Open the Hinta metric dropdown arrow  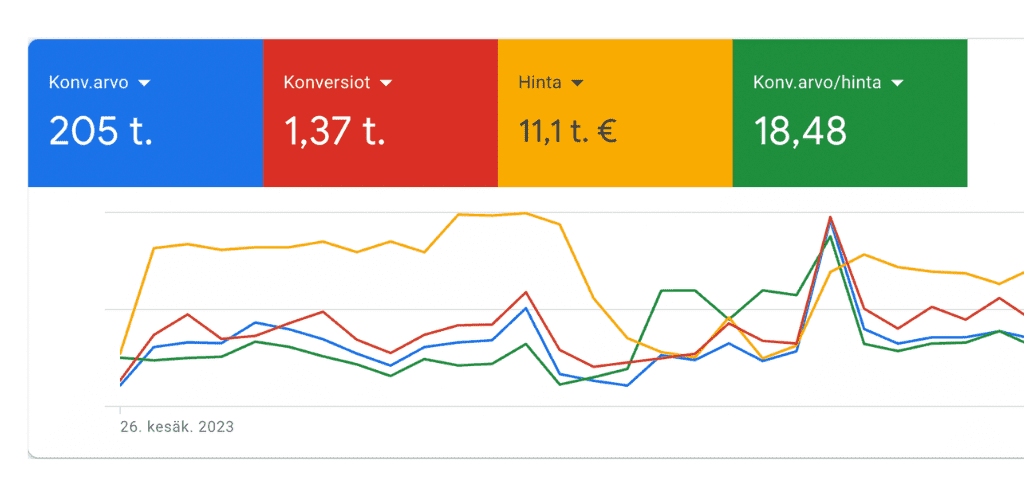577,83
